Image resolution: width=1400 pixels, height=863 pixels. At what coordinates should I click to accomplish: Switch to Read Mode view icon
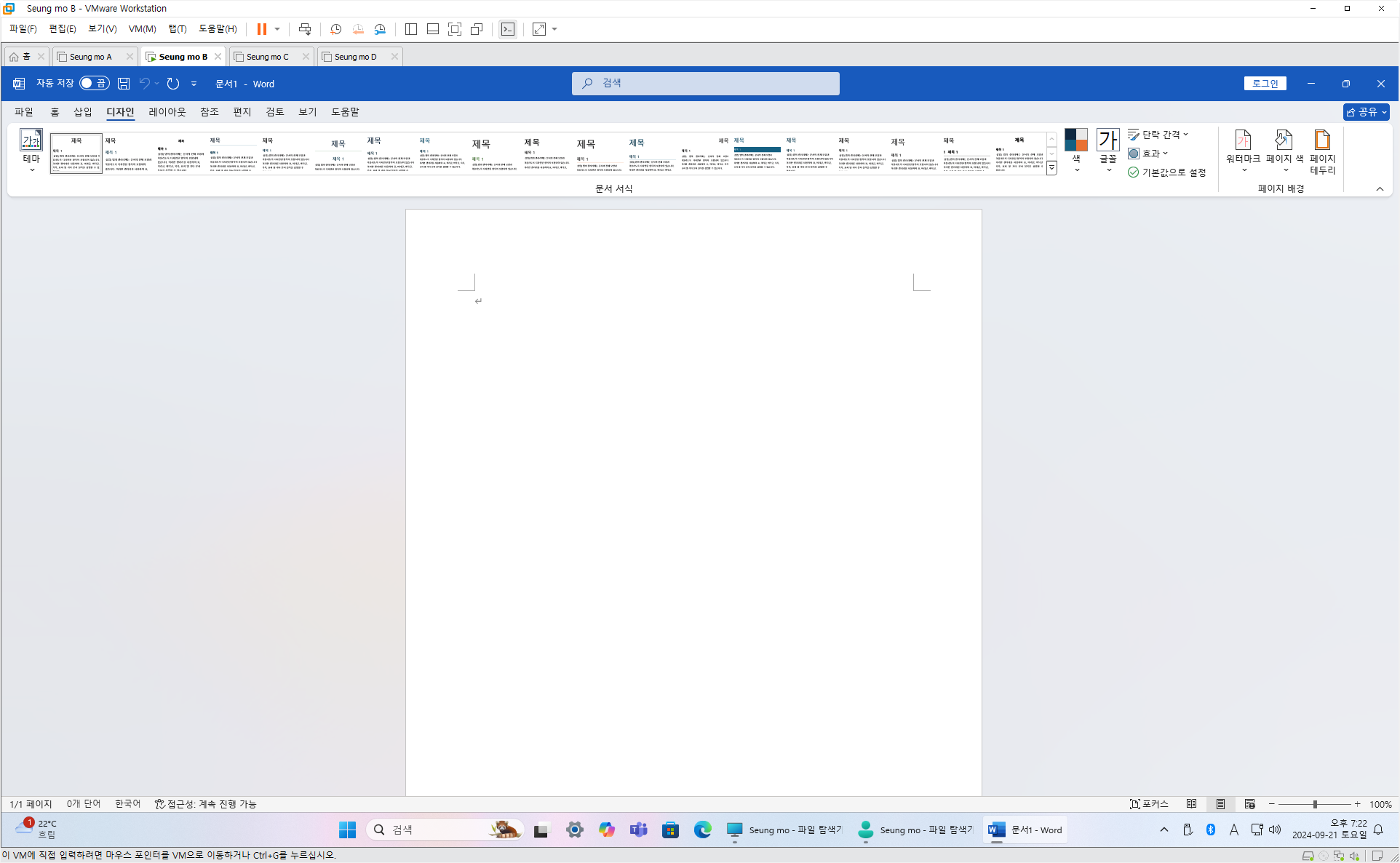(x=1191, y=804)
